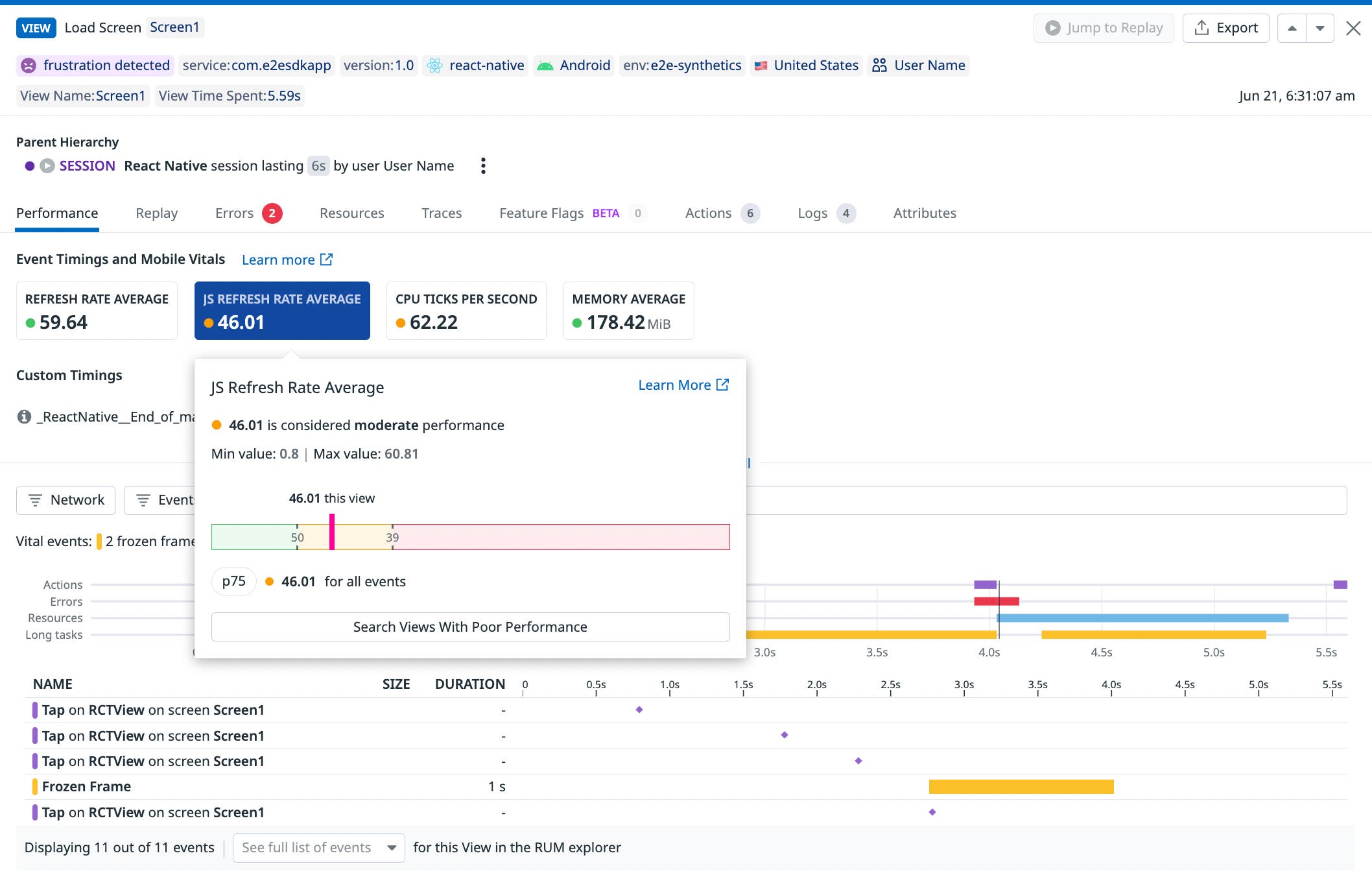Open the Network filter dropdown
Screen dimensions: 1372x886
point(66,500)
